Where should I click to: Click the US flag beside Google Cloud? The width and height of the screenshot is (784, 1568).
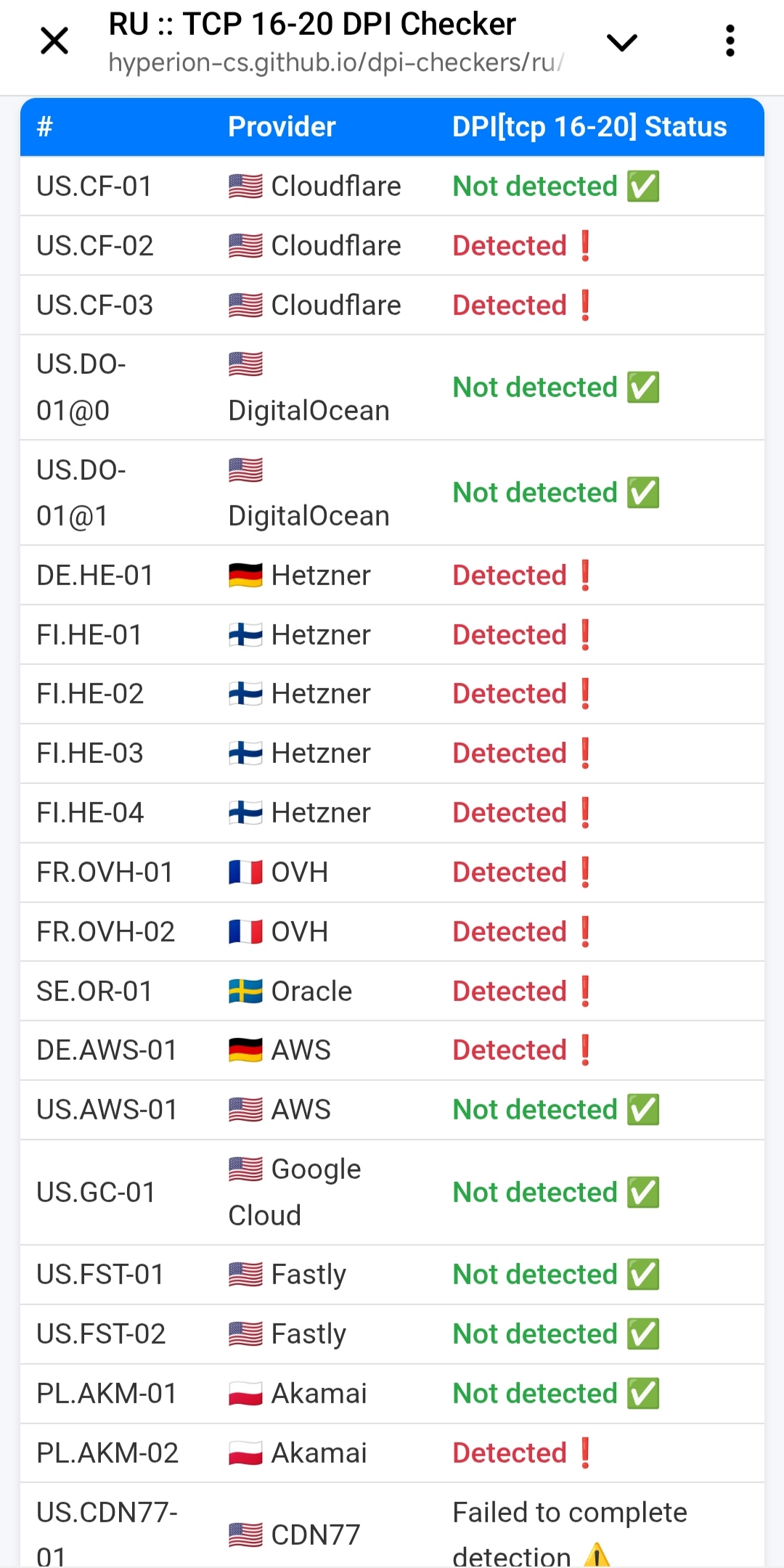(245, 1169)
